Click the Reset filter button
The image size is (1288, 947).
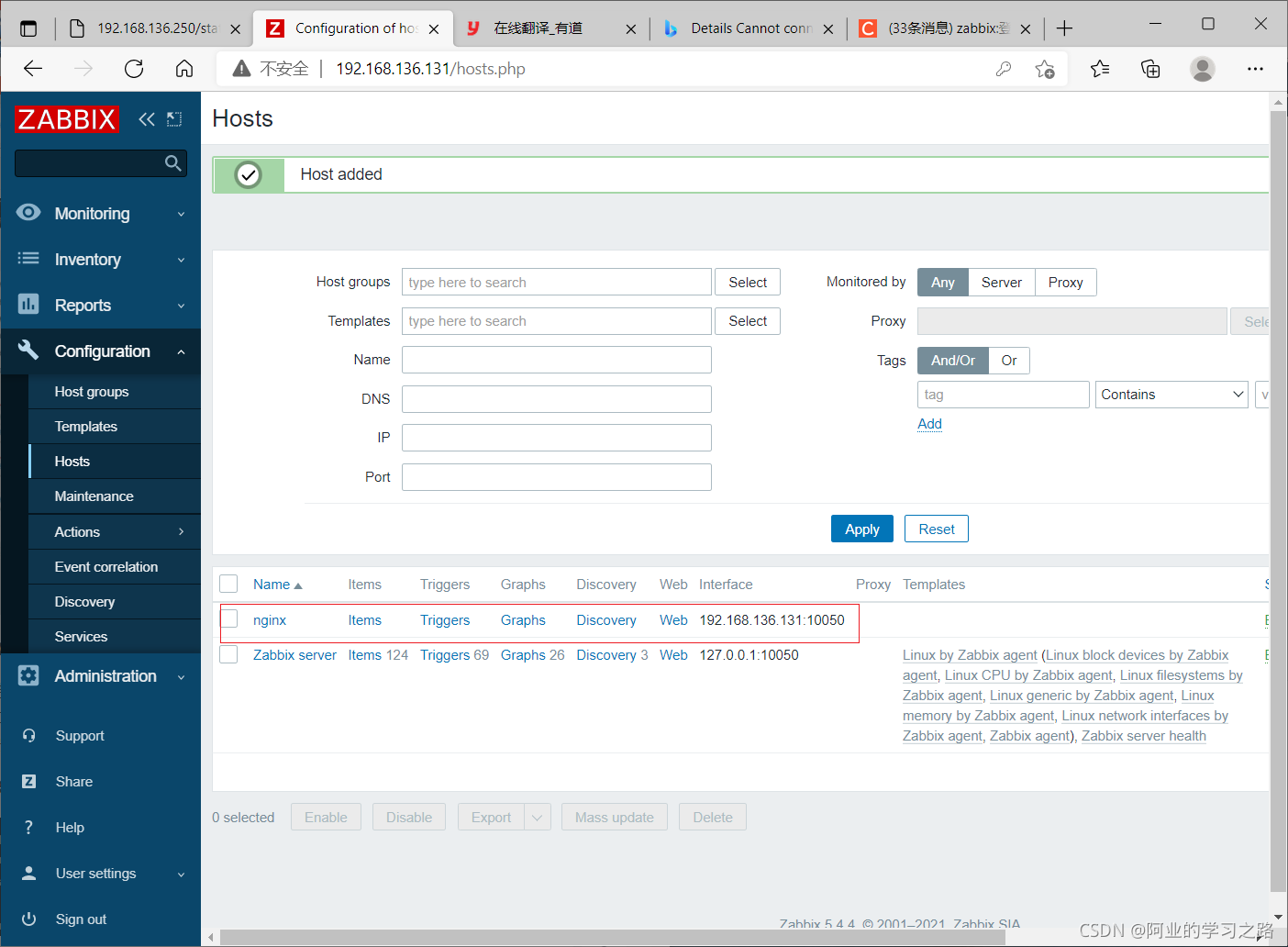pos(937,529)
